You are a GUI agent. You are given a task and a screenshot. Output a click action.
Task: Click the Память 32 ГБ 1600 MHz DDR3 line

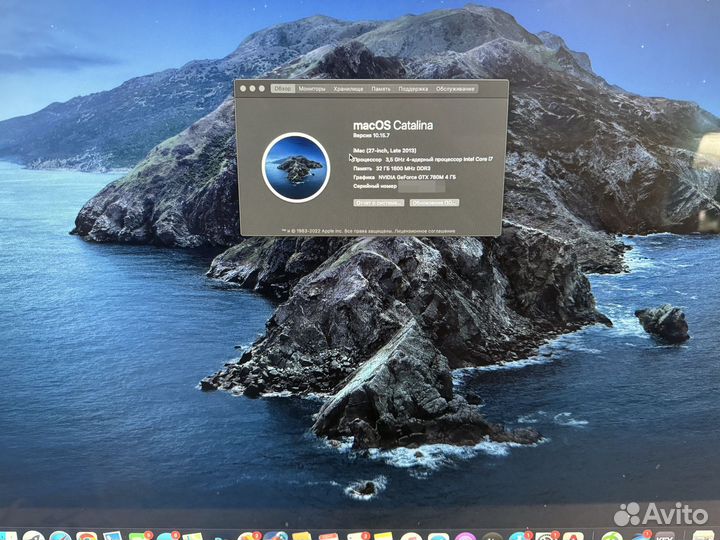[392, 169]
